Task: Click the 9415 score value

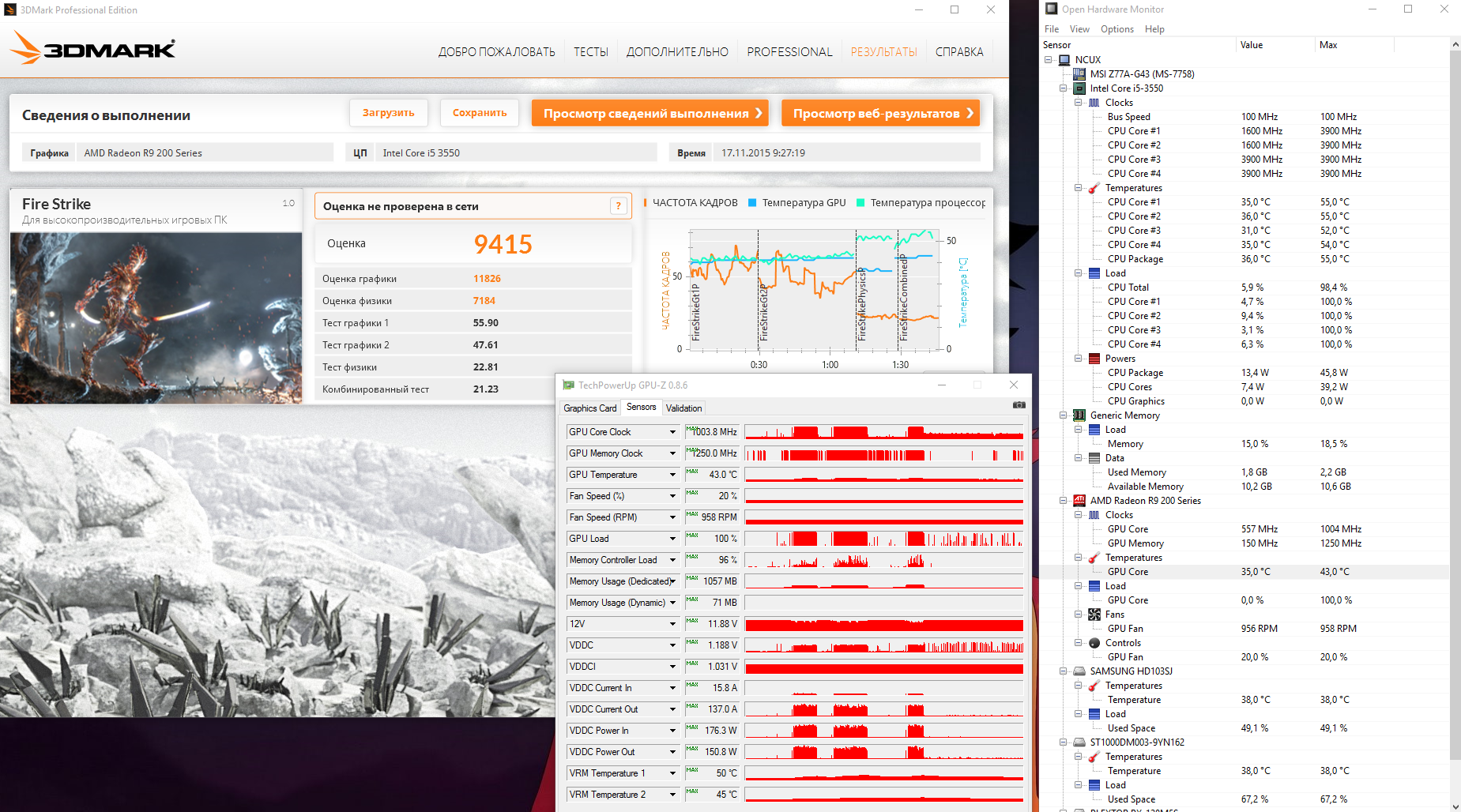Action: 503,245
